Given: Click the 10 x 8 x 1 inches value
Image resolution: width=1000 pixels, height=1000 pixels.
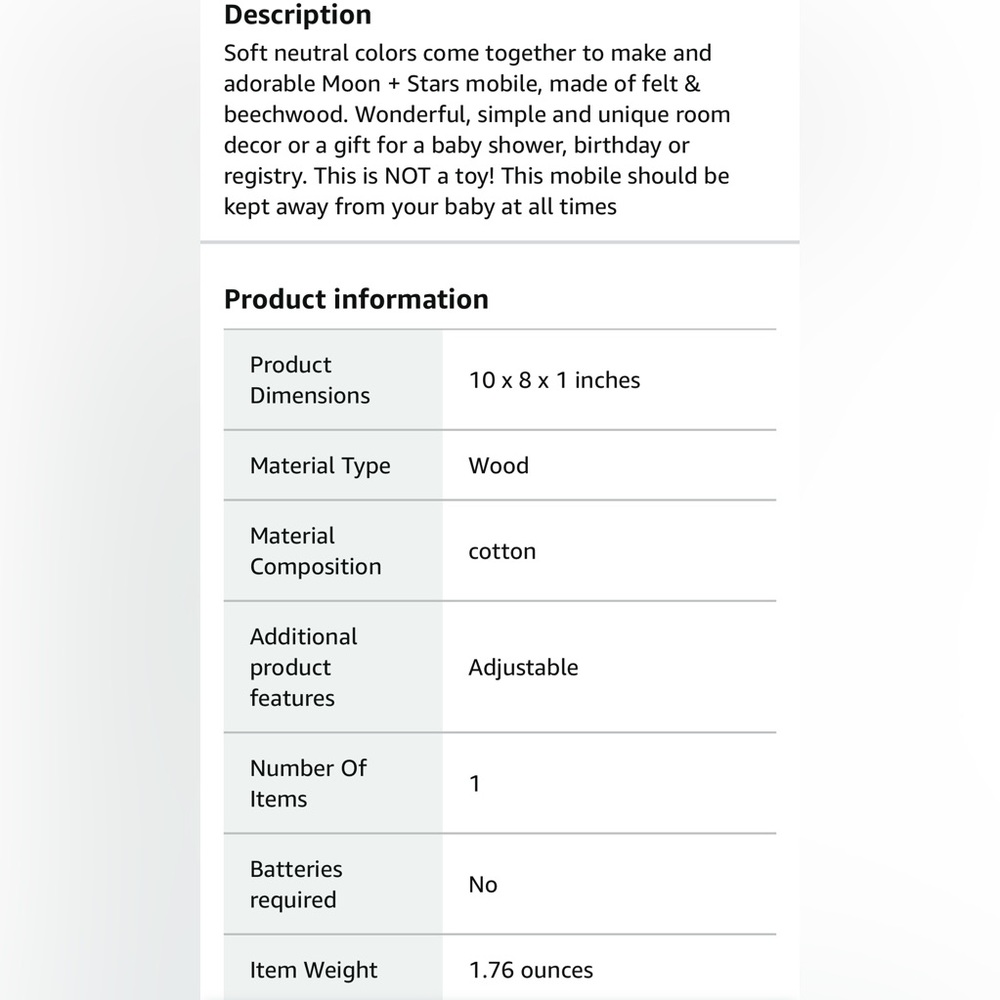Looking at the screenshot, I should click(x=554, y=380).
